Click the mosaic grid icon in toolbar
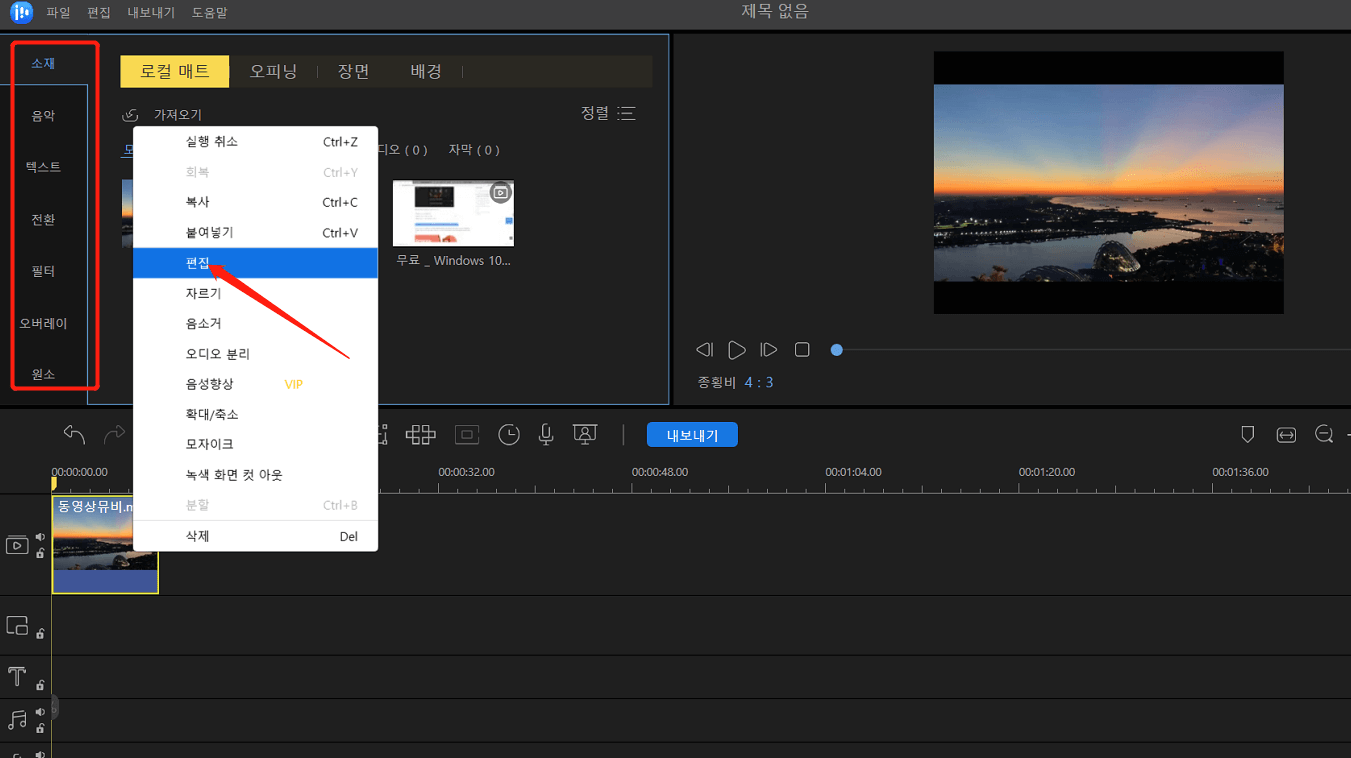1351x758 pixels. click(x=421, y=434)
